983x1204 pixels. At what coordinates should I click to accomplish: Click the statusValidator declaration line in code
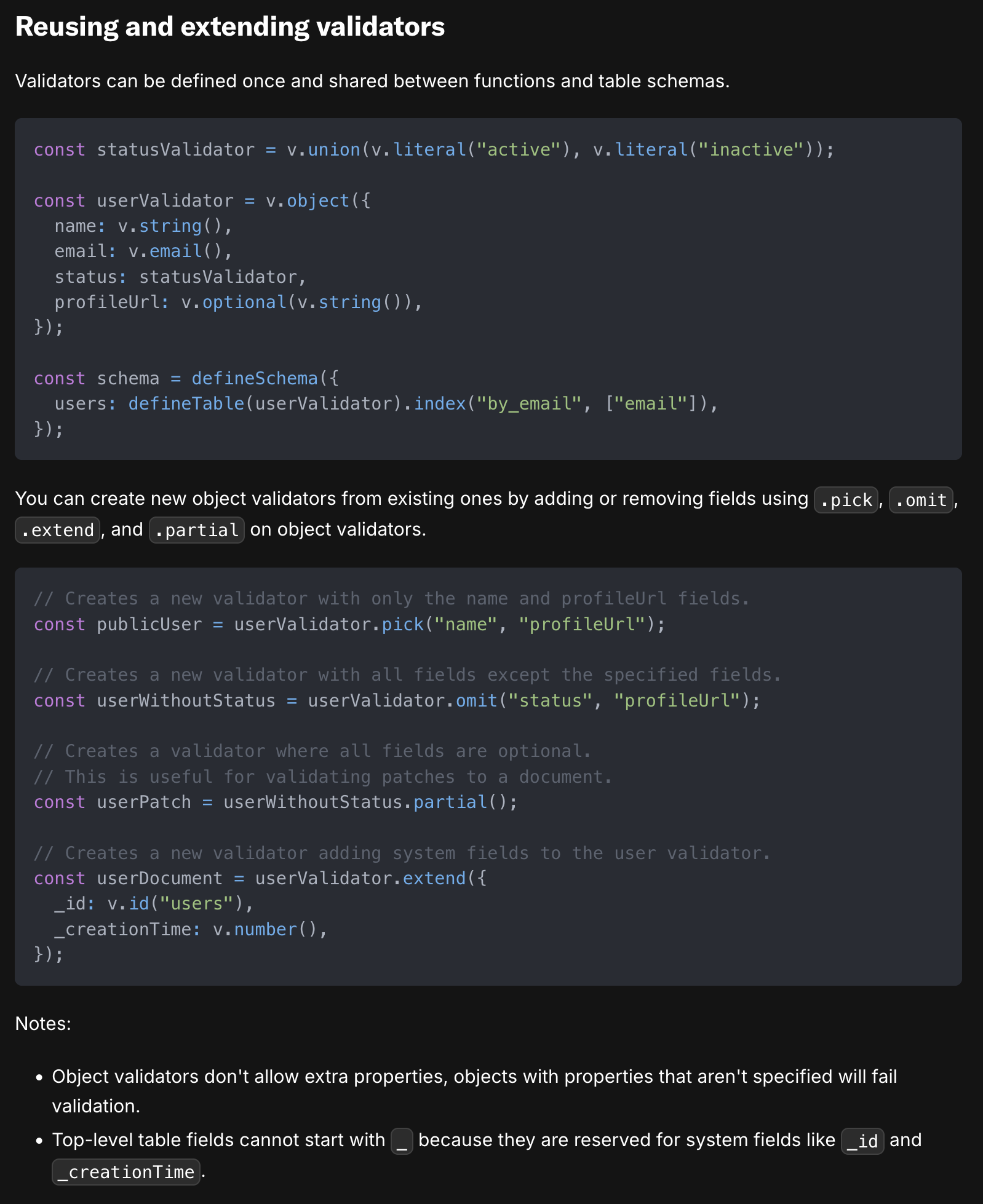[x=434, y=150]
